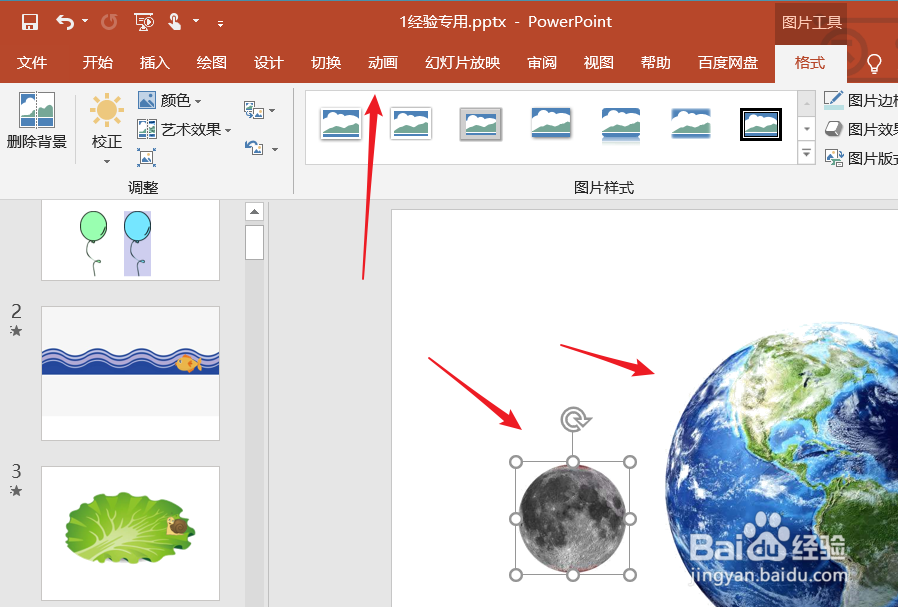The image size is (898, 607).
Task: Select the 格式 tab
Action: (810, 62)
